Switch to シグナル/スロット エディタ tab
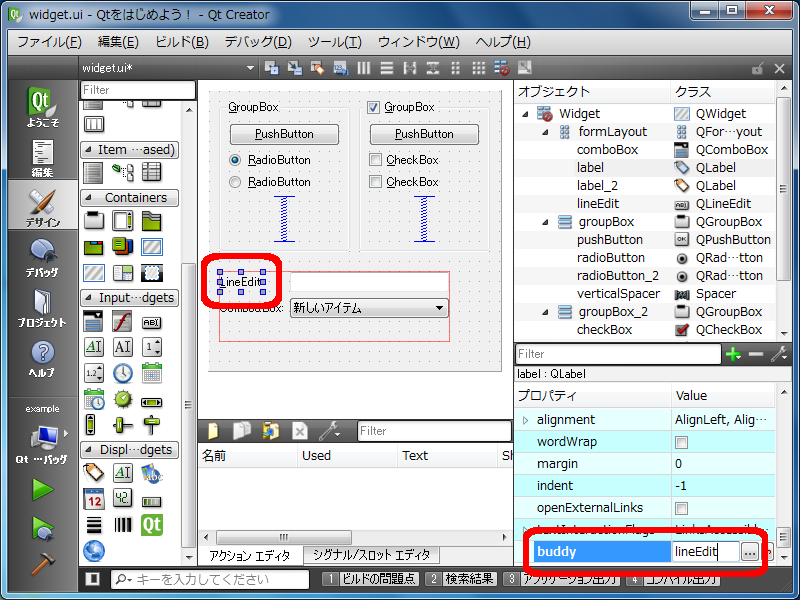This screenshot has width=800, height=600. (x=370, y=555)
